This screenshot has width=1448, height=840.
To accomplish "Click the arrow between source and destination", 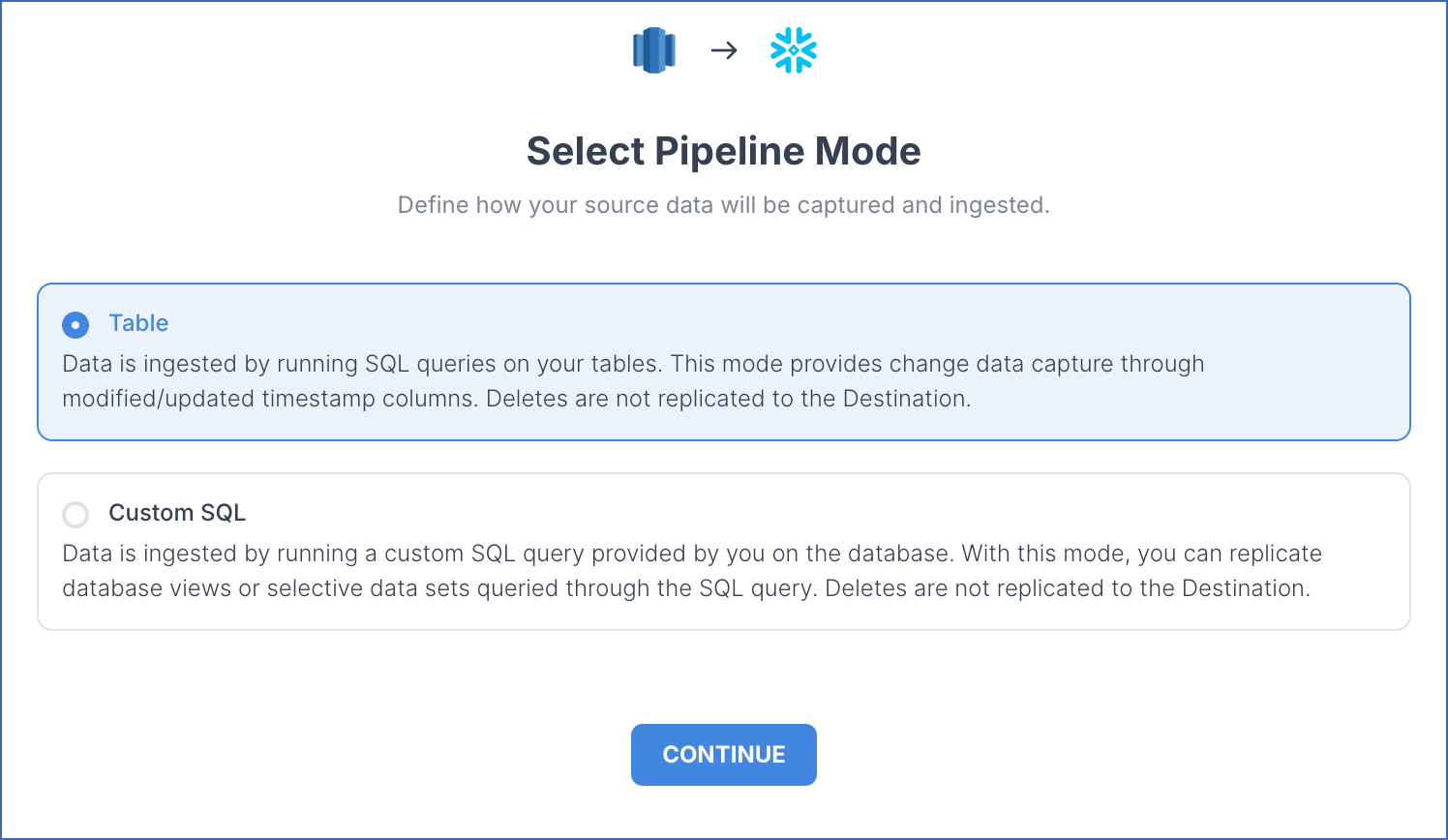I will 724,50.
